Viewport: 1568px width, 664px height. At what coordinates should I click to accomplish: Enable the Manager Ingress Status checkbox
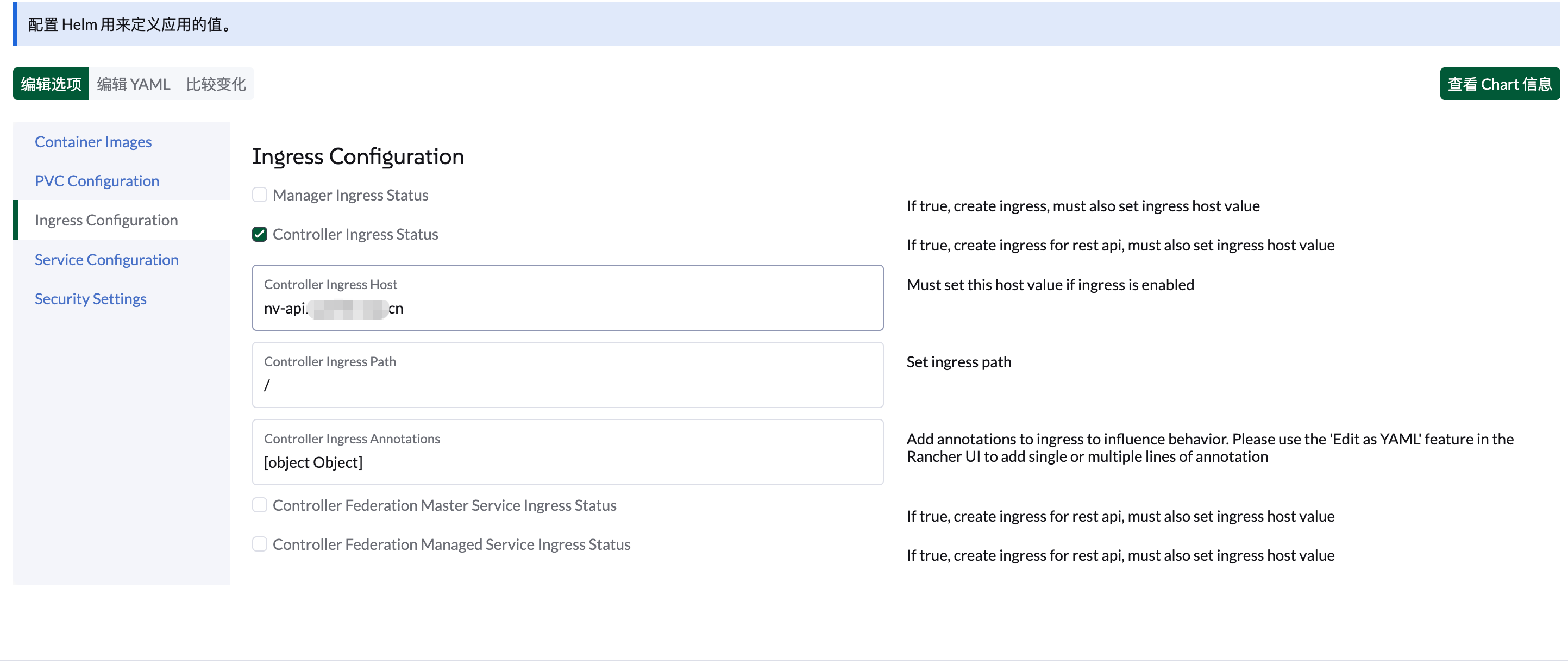[259, 195]
